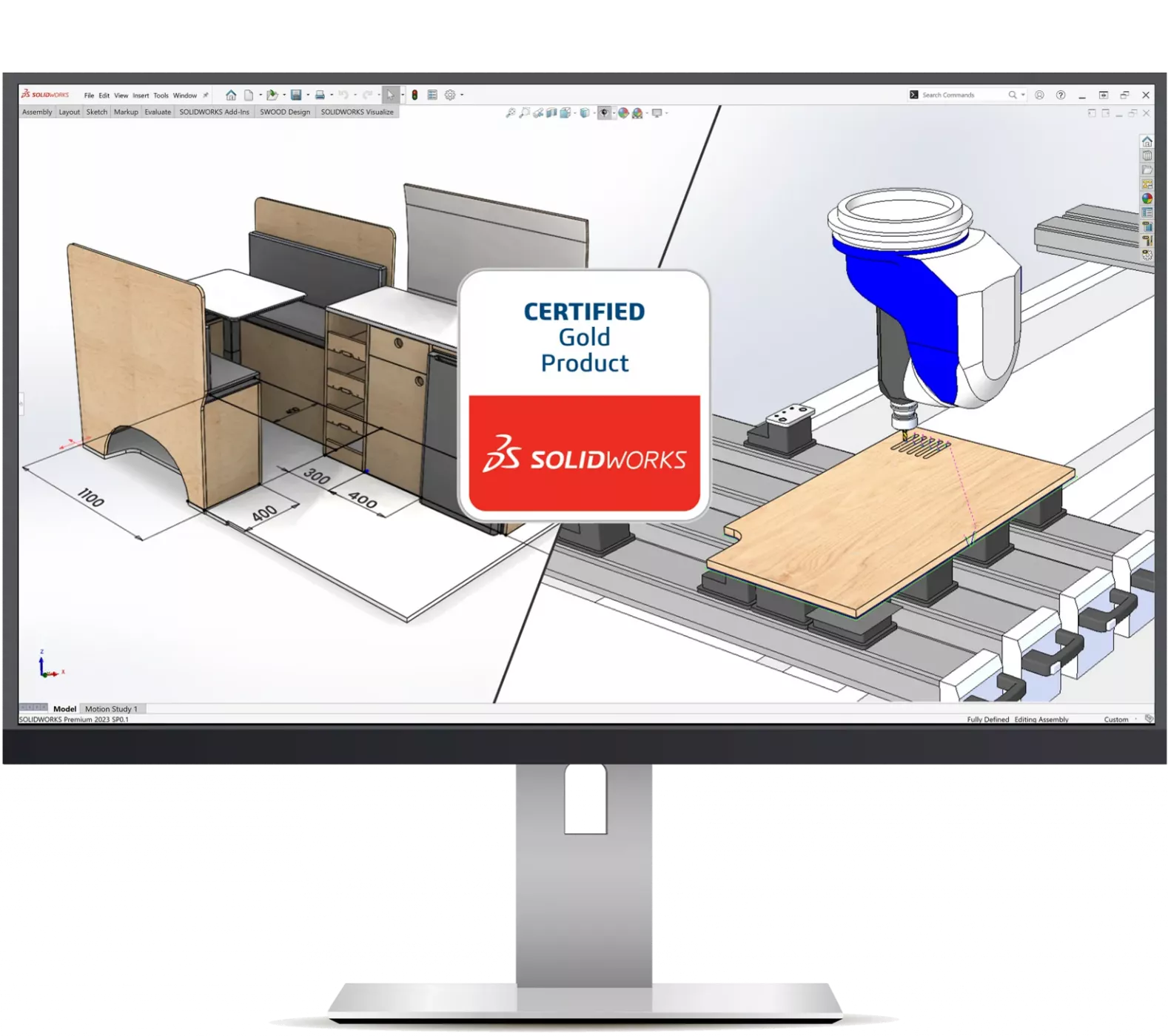Viewport: 1168px width, 1036px height.
Task: Open the Edit menu
Action: coord(104,95)
